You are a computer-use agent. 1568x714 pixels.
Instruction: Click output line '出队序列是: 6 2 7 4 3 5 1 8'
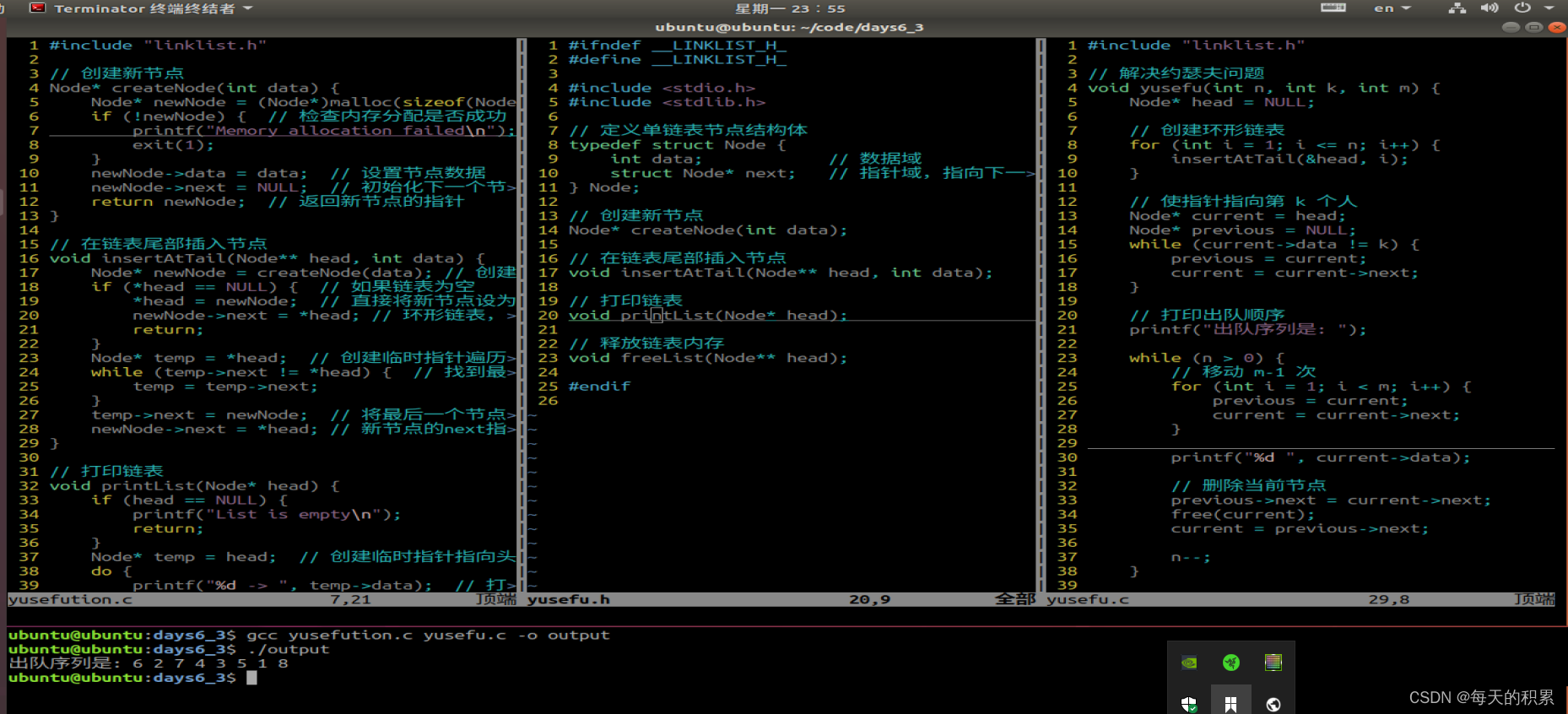point(149,664)
